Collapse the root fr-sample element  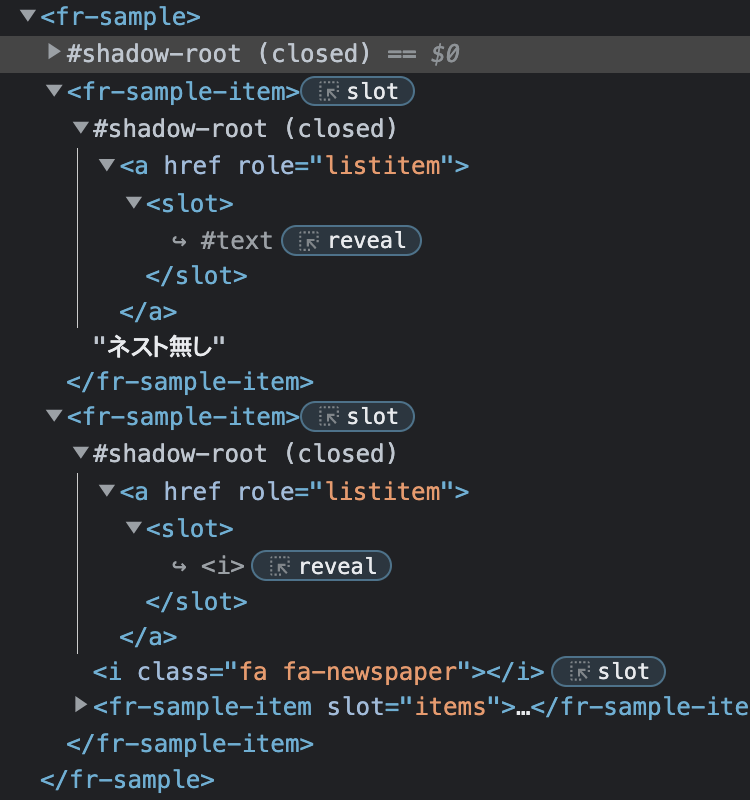click(28, 16)
